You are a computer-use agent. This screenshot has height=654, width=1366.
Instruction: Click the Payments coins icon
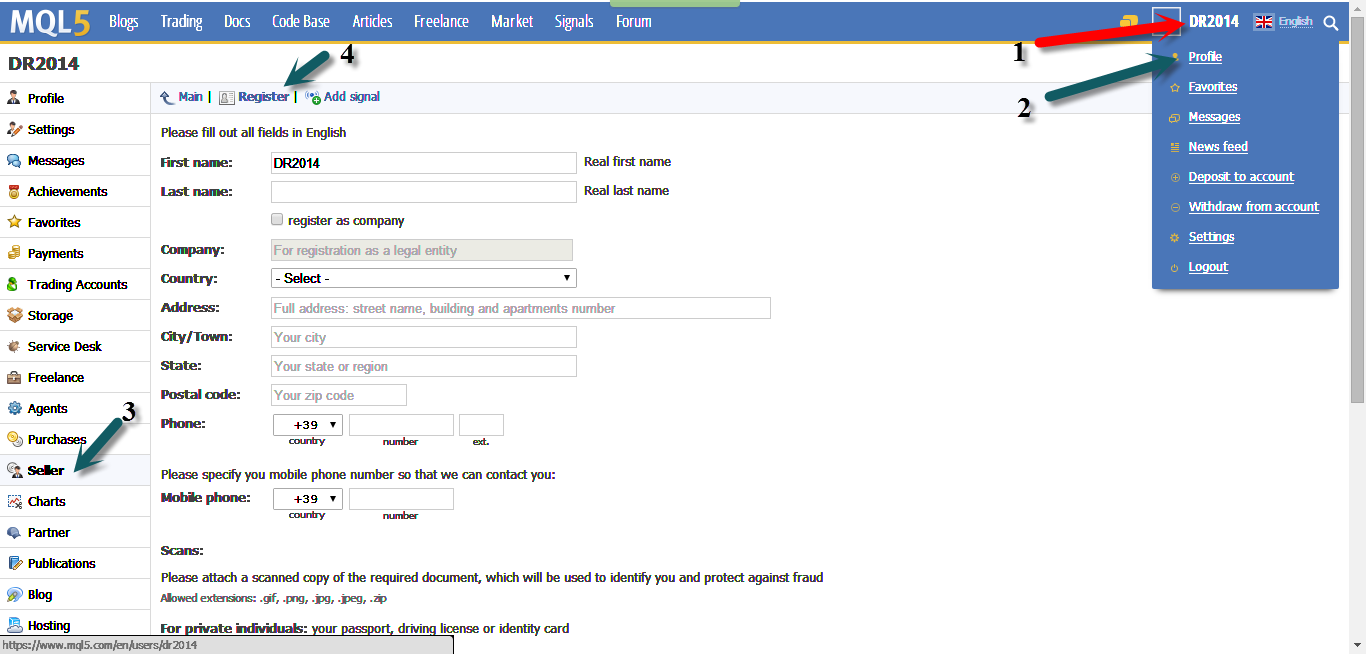coord(14,253)
